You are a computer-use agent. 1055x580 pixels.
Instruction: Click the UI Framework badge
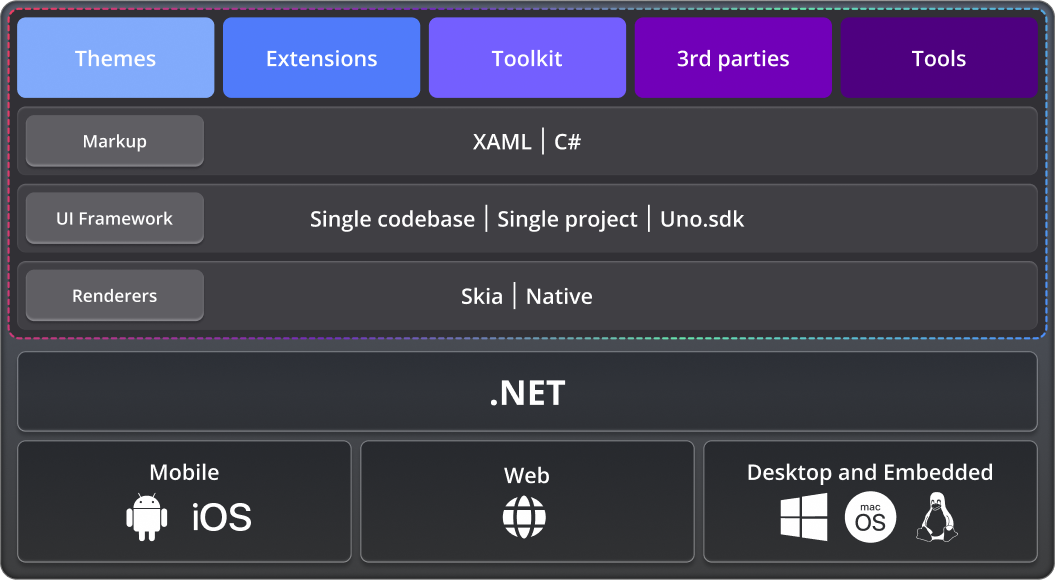114,218
